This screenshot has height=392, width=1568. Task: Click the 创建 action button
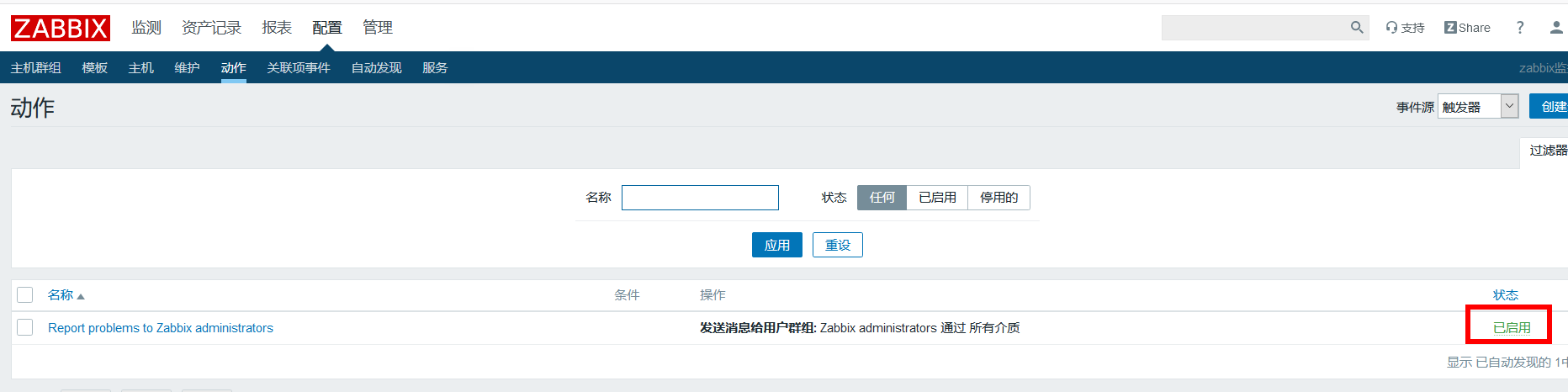(x=1549, y=107)
